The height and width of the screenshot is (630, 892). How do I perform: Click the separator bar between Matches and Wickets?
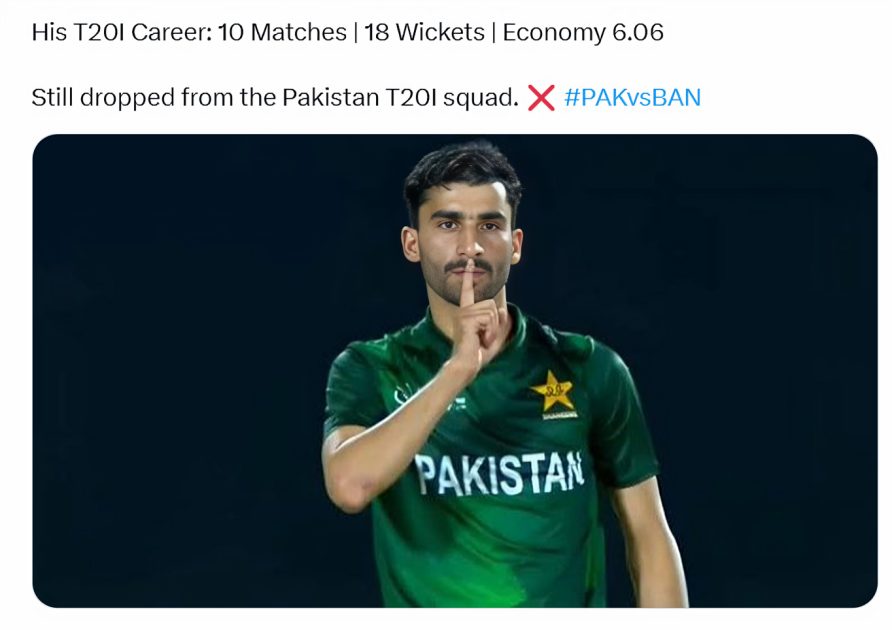(356, 33)
